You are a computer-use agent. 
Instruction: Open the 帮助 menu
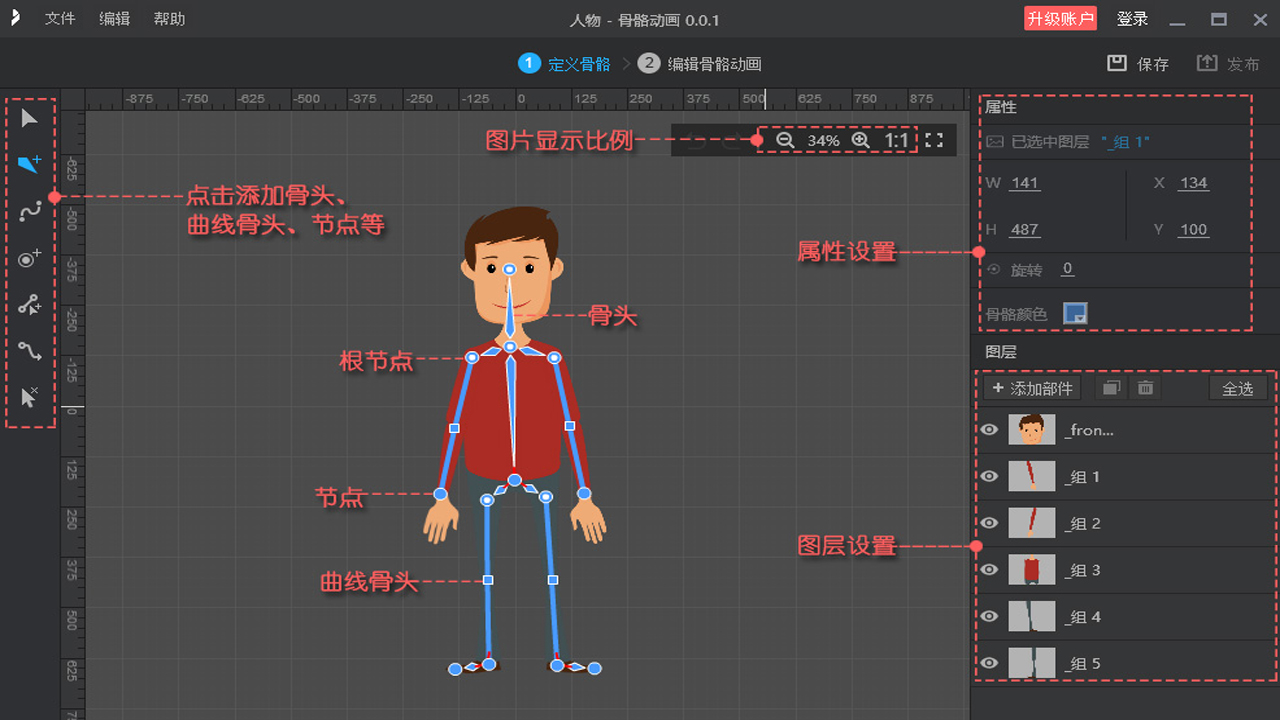pyautogui.click(x=169, y=19)
